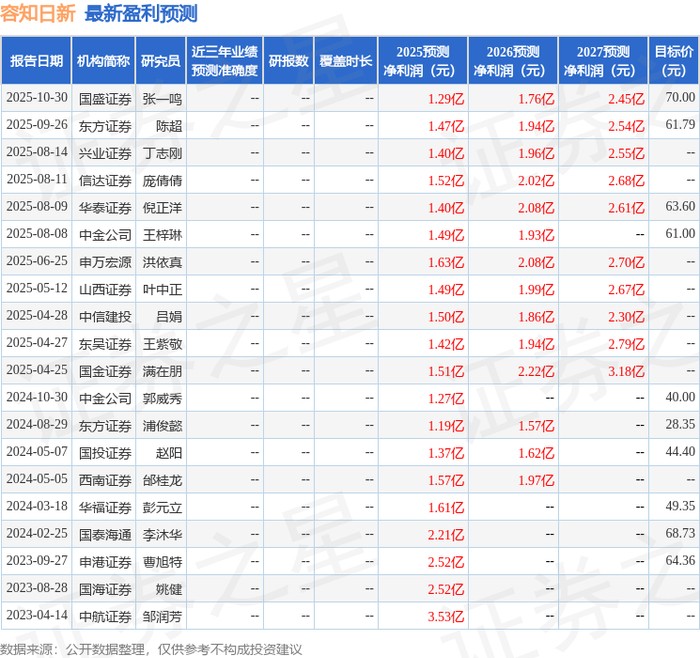Click the 2027预测净利润 column header
The width and height of the screenshot is (700, 658).
click(603, 61)
